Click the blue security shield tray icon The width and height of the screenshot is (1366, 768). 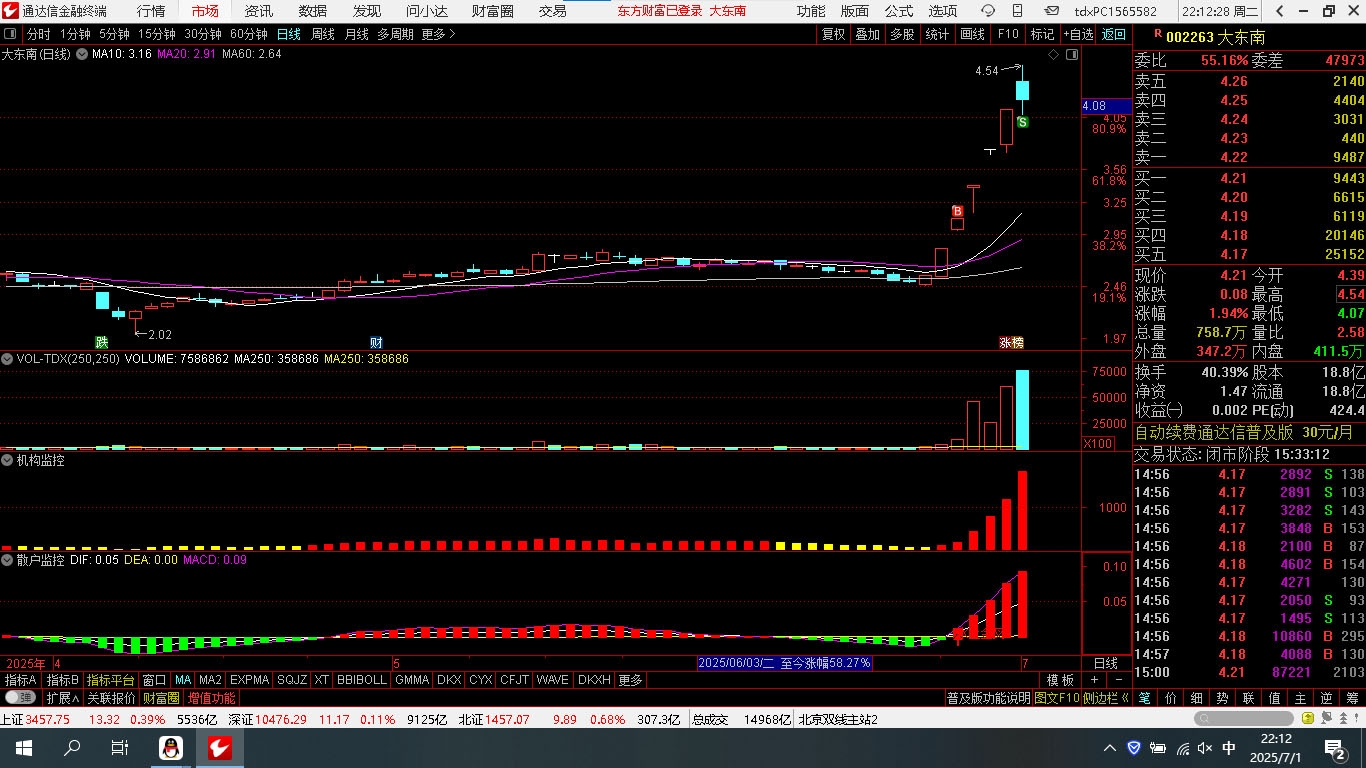point(1134,748)
